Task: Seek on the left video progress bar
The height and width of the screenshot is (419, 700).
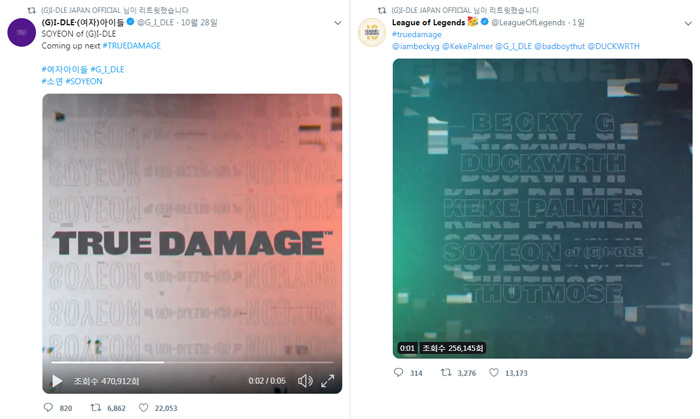Action: click(x=192, y=362)
